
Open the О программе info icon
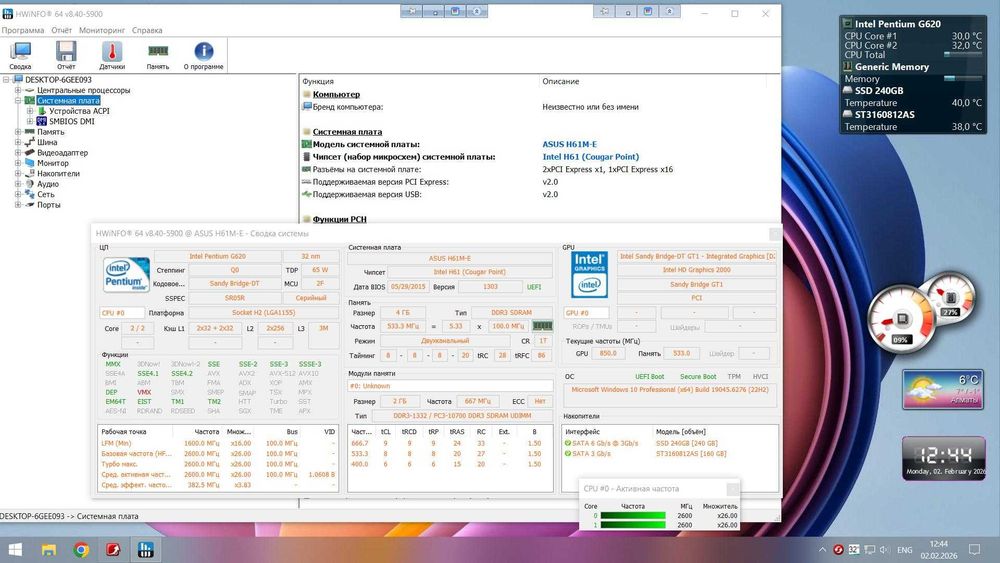pos(203,51)
